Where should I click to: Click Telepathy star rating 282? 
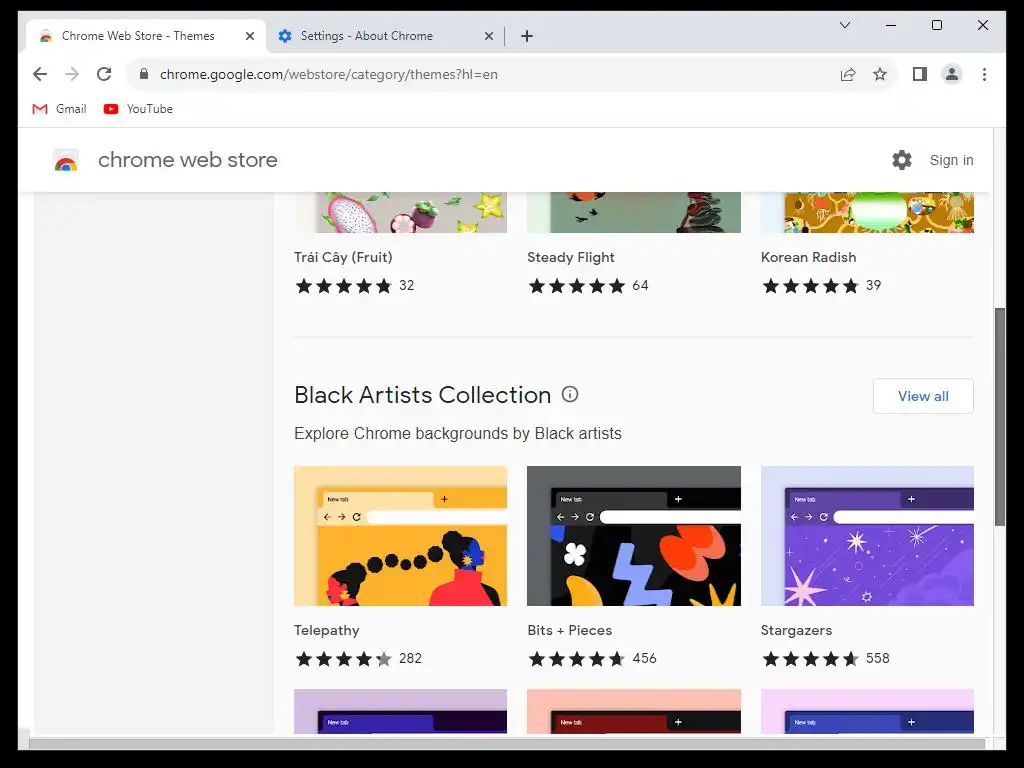tap(358, 658)
